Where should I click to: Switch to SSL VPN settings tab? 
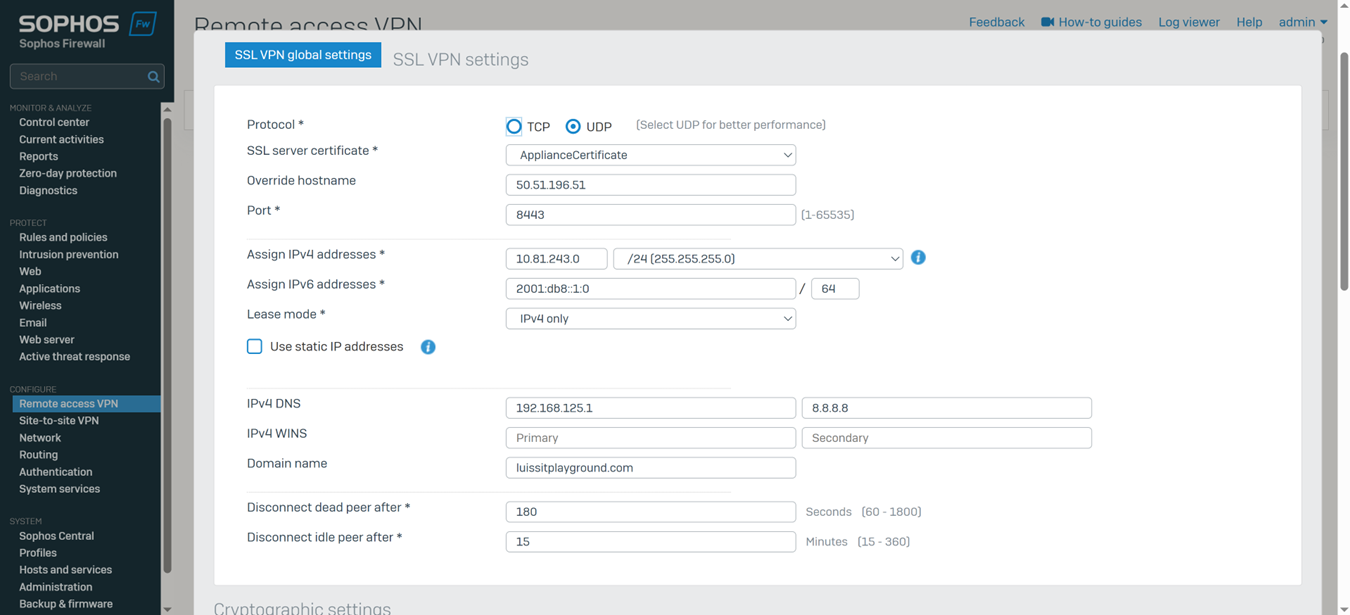coord(461,59)
